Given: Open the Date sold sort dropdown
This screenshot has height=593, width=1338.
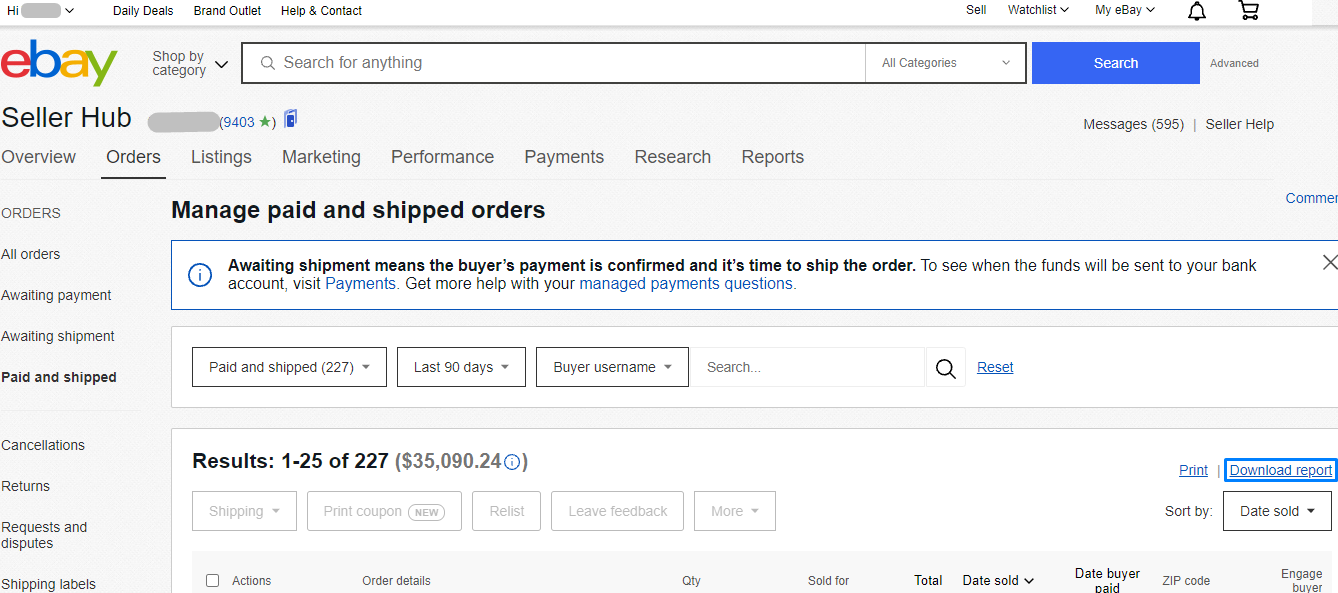Looking at the screenshot, I should [x=1277, y=510].
